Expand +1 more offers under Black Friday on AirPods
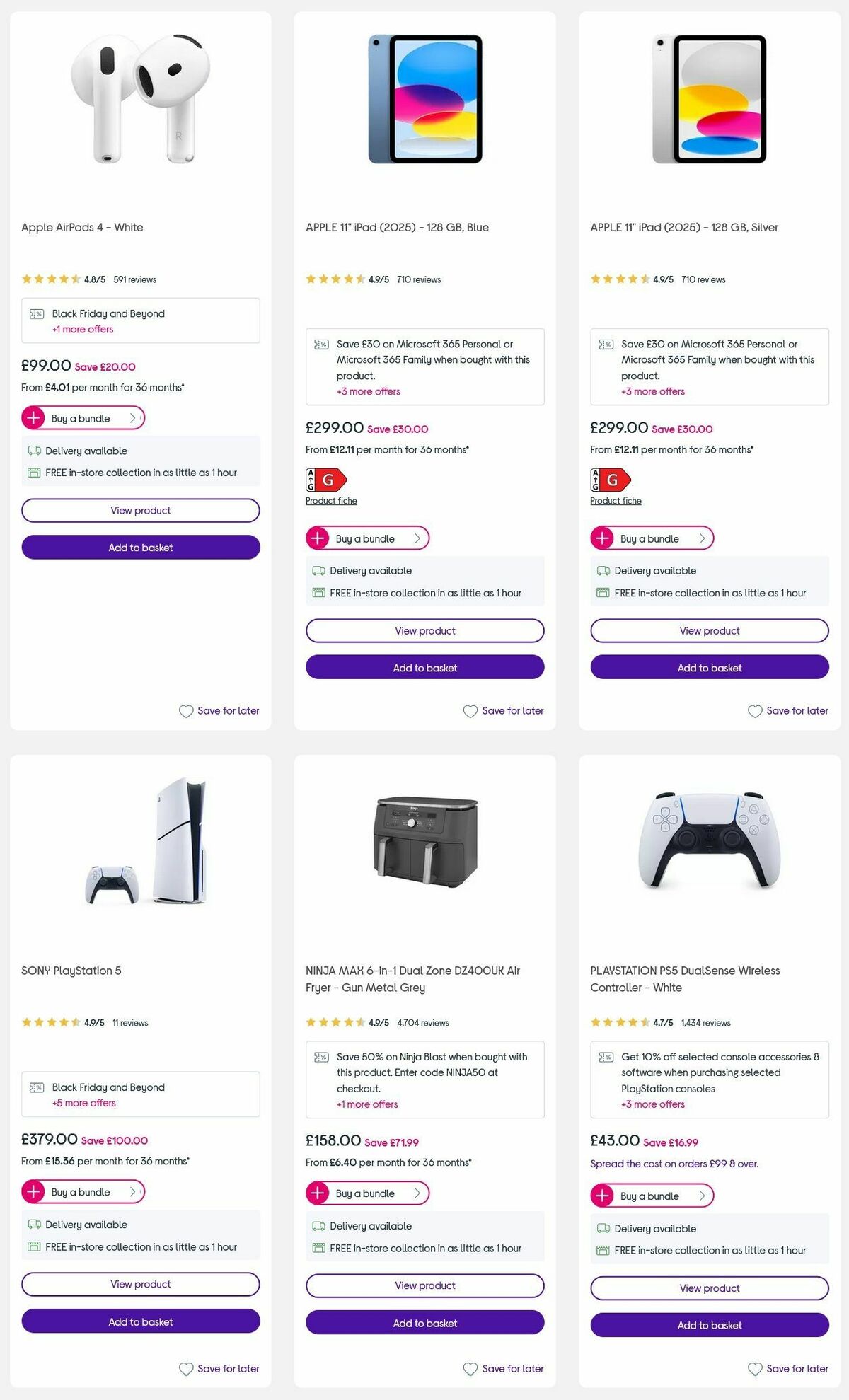The height and width of the screenshot is (1400, 849). coord(81,329)
